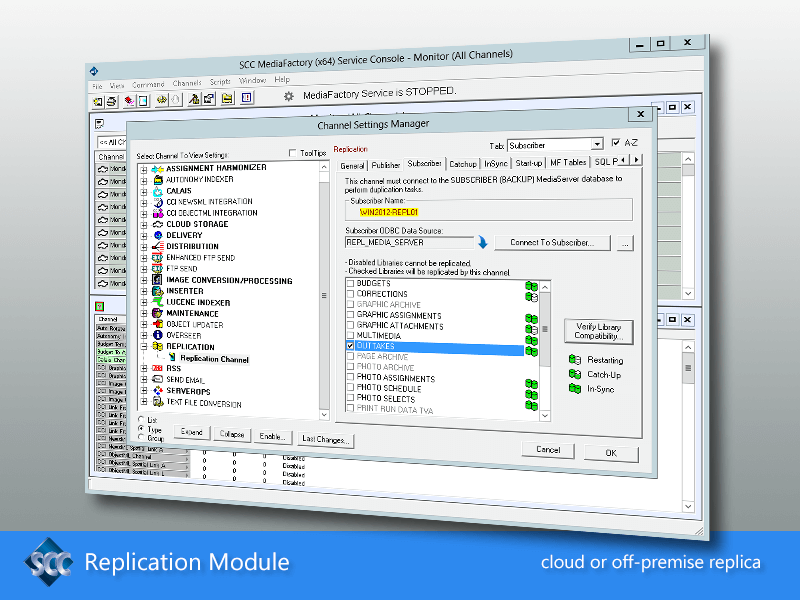Viewport: 800px width, 600px height.
Task: Click the Verify Library Compatibility button
Action: tap(598, 331)
